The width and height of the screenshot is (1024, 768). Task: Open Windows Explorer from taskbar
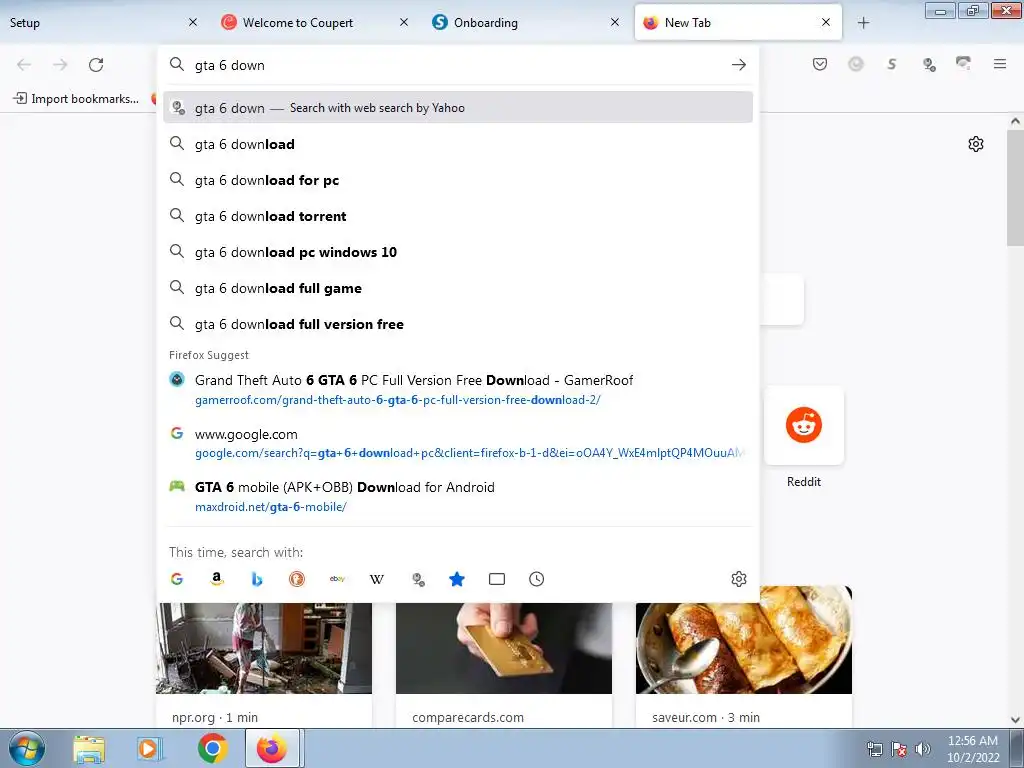[x=89, y=748]
